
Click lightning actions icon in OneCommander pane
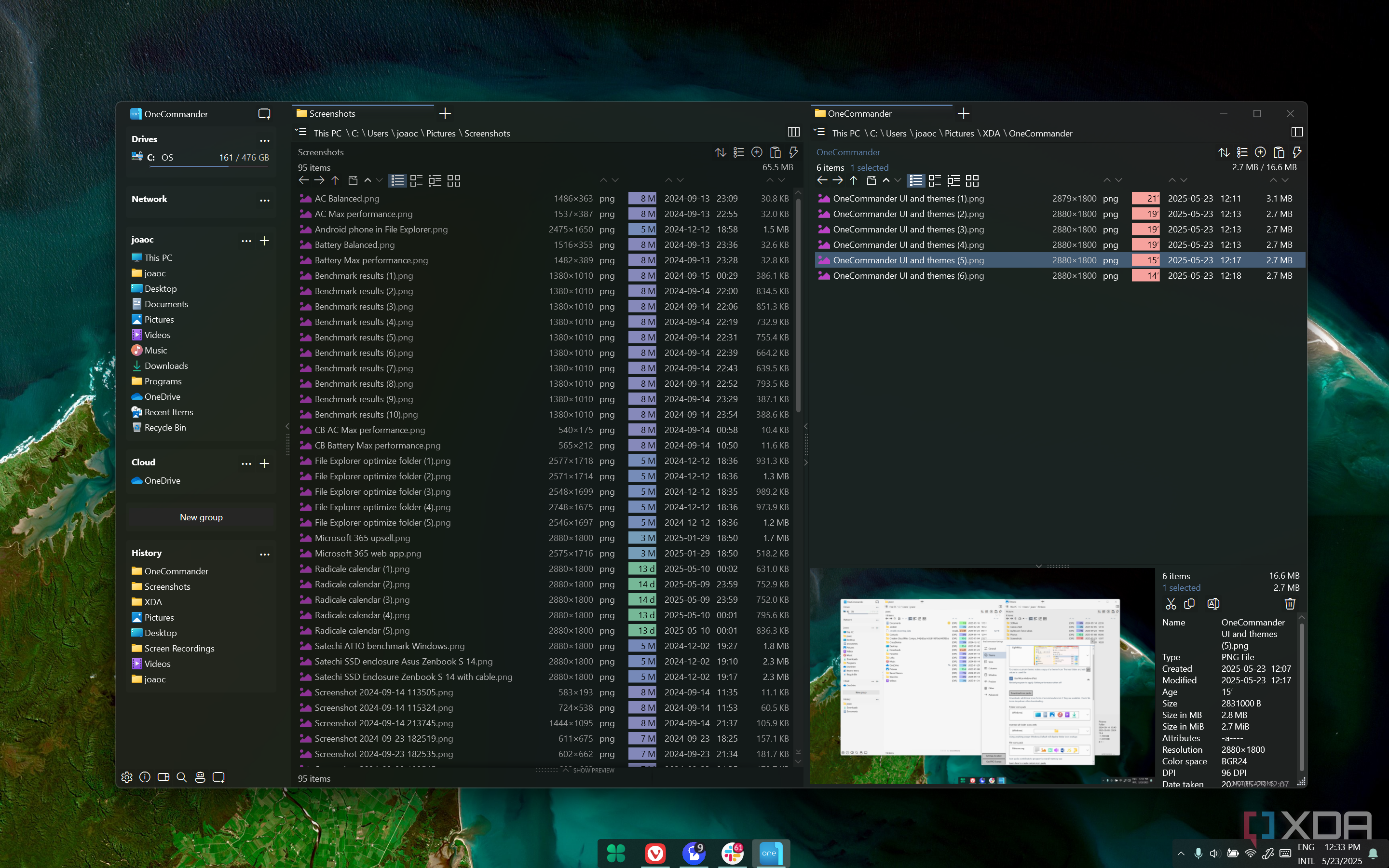point(1296,152)
